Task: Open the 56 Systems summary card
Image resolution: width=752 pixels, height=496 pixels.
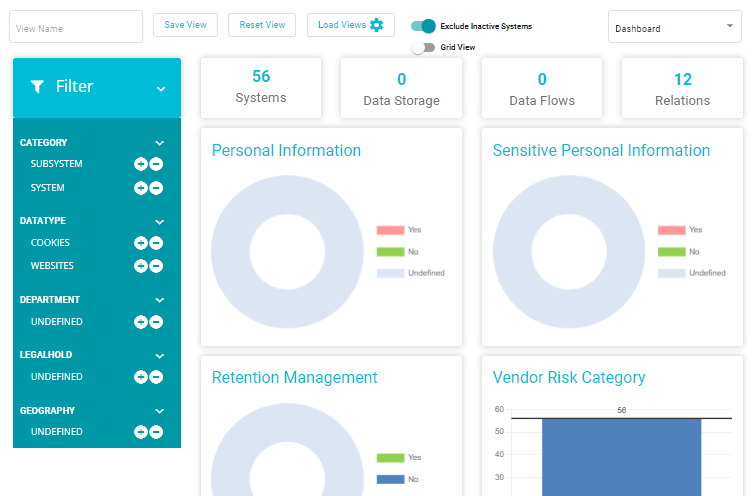Action: coord(261,88)
